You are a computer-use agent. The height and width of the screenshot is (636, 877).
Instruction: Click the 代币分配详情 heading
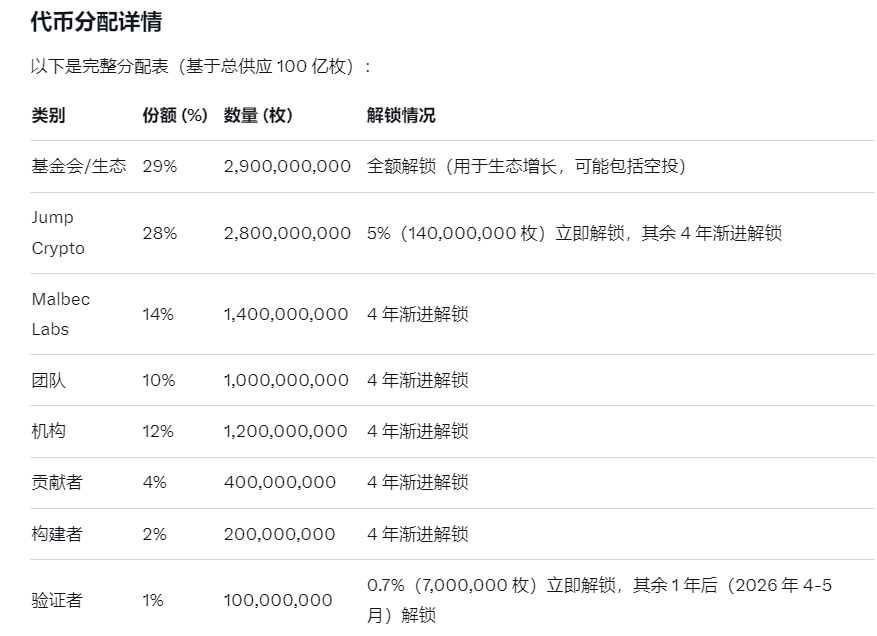pyautogui.click(x=97, y=21)
